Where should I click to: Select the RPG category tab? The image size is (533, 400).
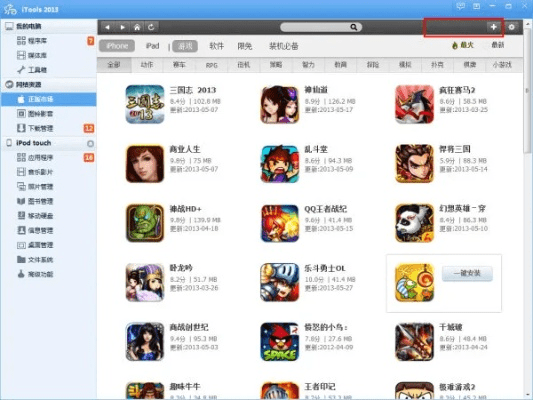(x=211, y=65)
